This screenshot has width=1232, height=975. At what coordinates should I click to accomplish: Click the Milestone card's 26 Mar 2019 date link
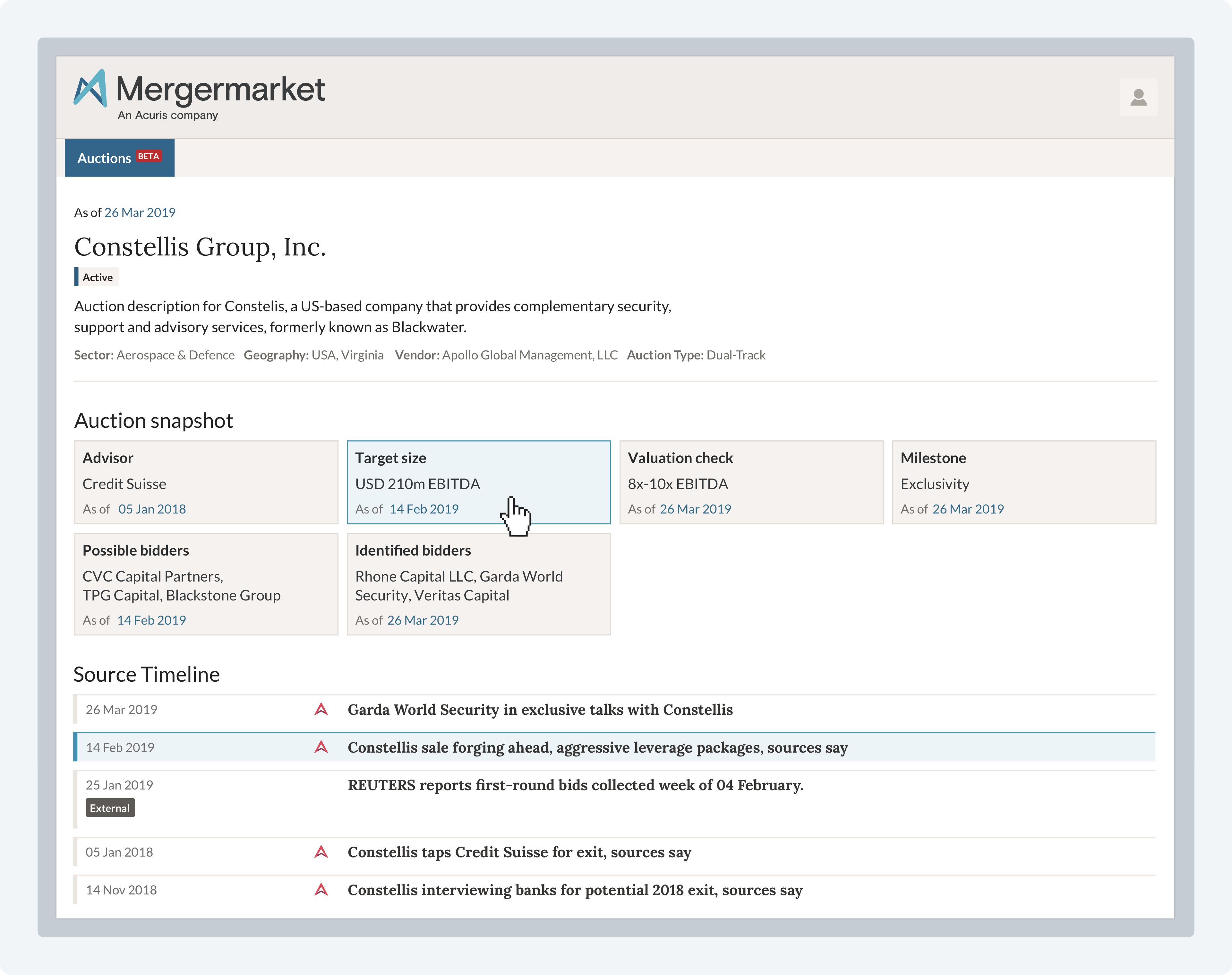[968, 509]
